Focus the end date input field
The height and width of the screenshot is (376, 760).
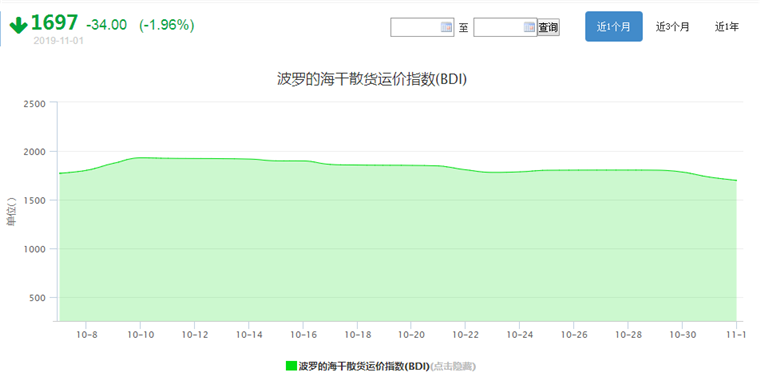pyautogui.click(x=506, y=27)
